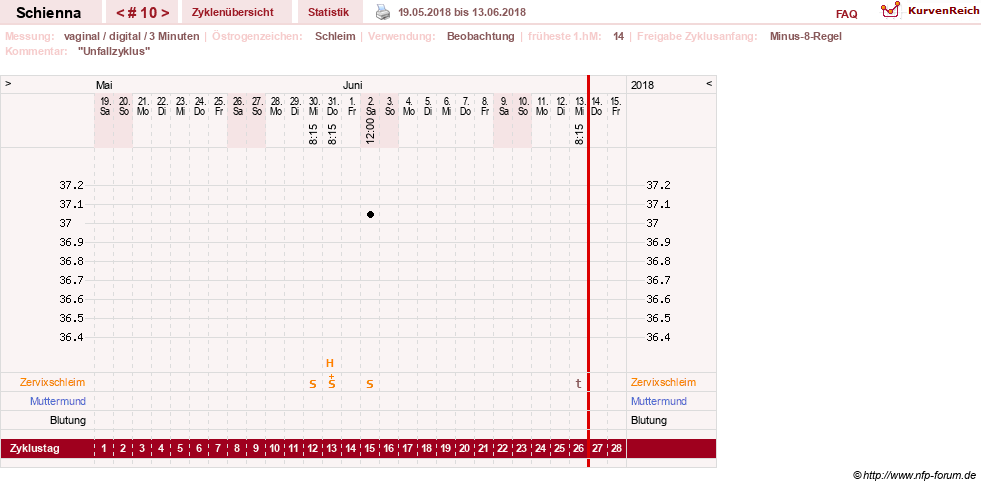Click the S+ mucus symbol on day 13
This screenshot has height=487, width=981.
pos(332,382)
